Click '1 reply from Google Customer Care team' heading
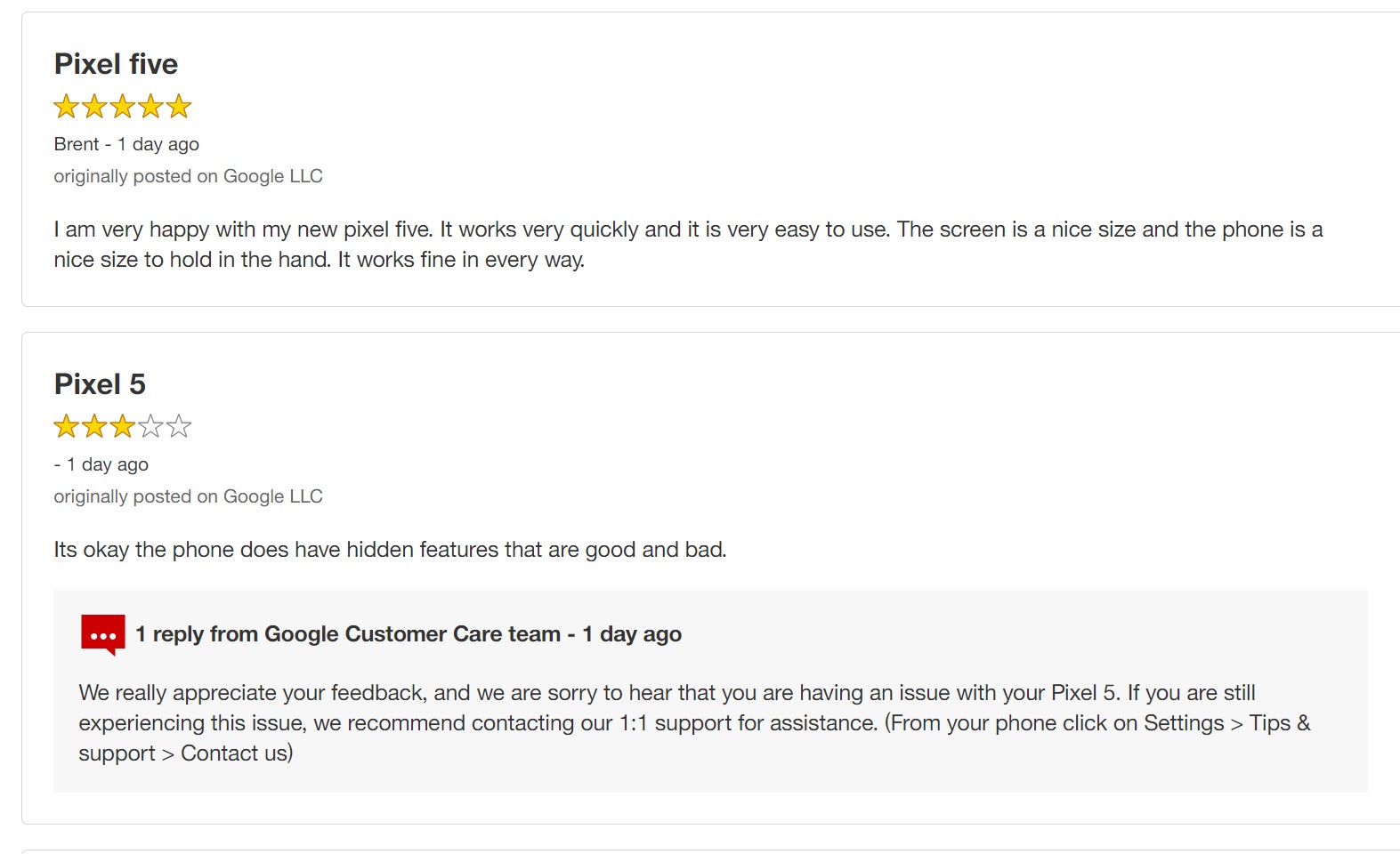1400x854 pixels. (348, 634)
